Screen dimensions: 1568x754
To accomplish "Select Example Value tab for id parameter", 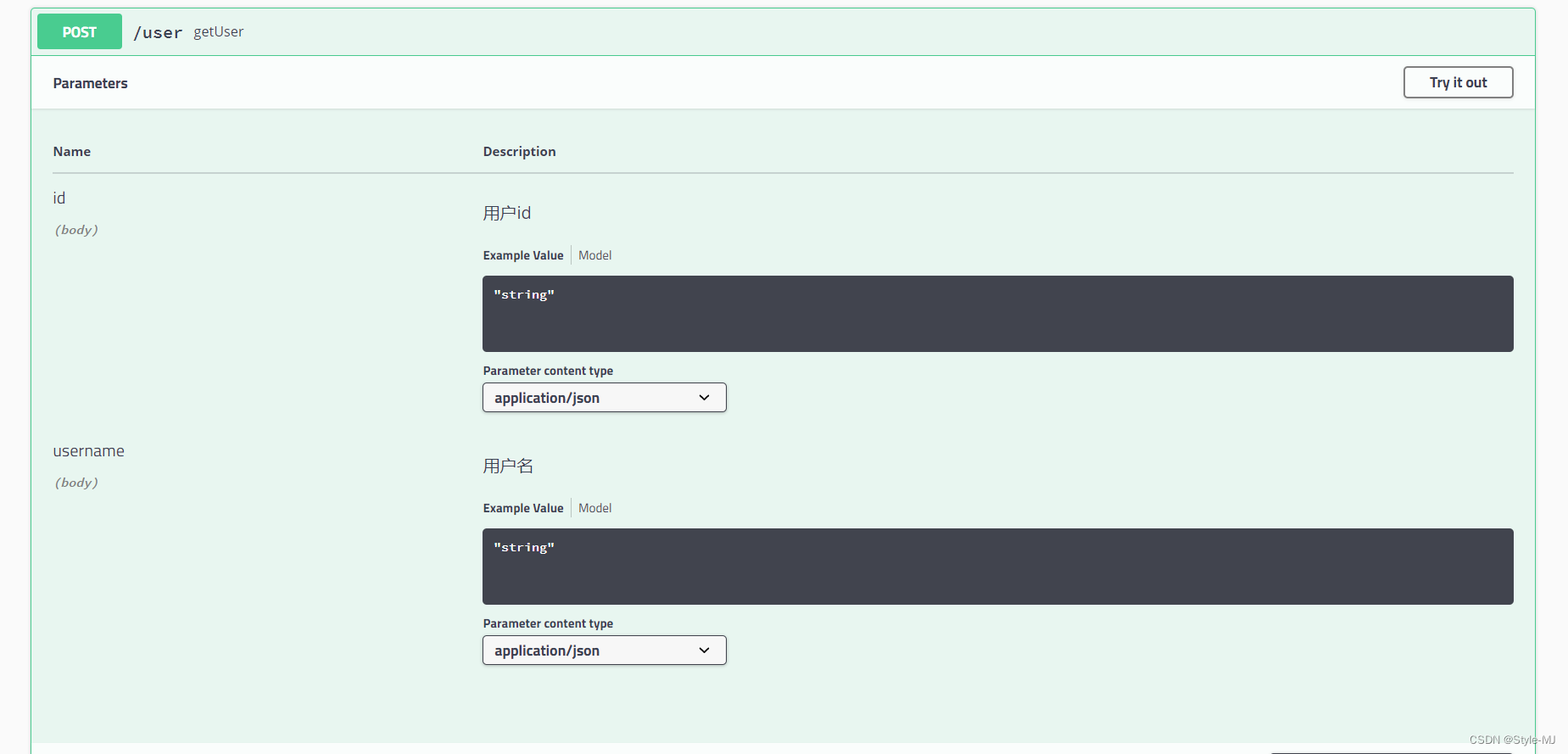I will (x=523, y=255).
